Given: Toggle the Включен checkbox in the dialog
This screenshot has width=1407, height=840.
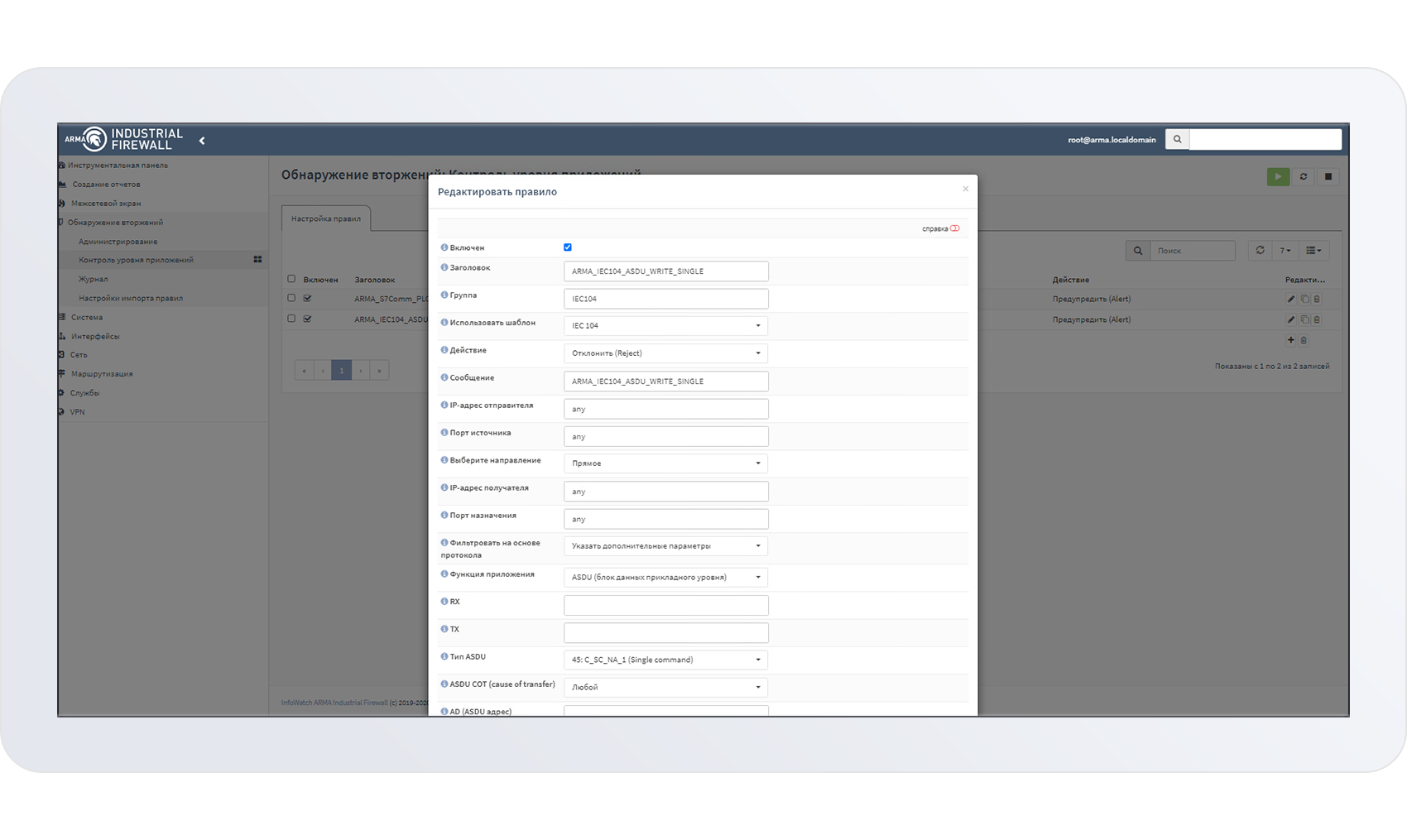Looking at the screenshot, I should [568, 247].
